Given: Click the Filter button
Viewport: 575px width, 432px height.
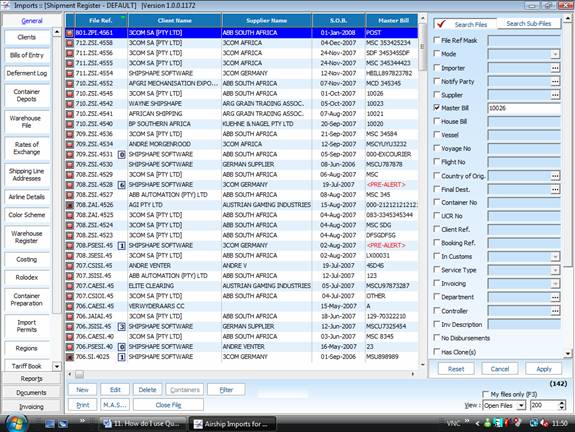Looking at the screenshot, I should pyautogui.click(x=226, y=390).
